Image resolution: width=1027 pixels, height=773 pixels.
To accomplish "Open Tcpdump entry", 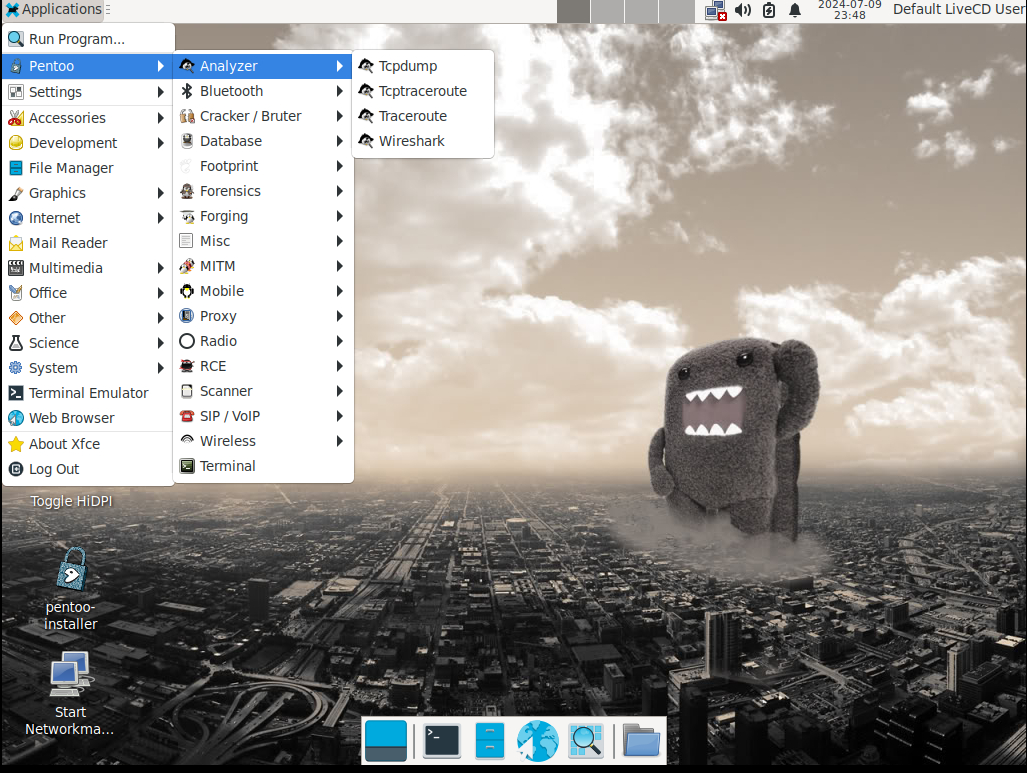I will pos(422,66).
